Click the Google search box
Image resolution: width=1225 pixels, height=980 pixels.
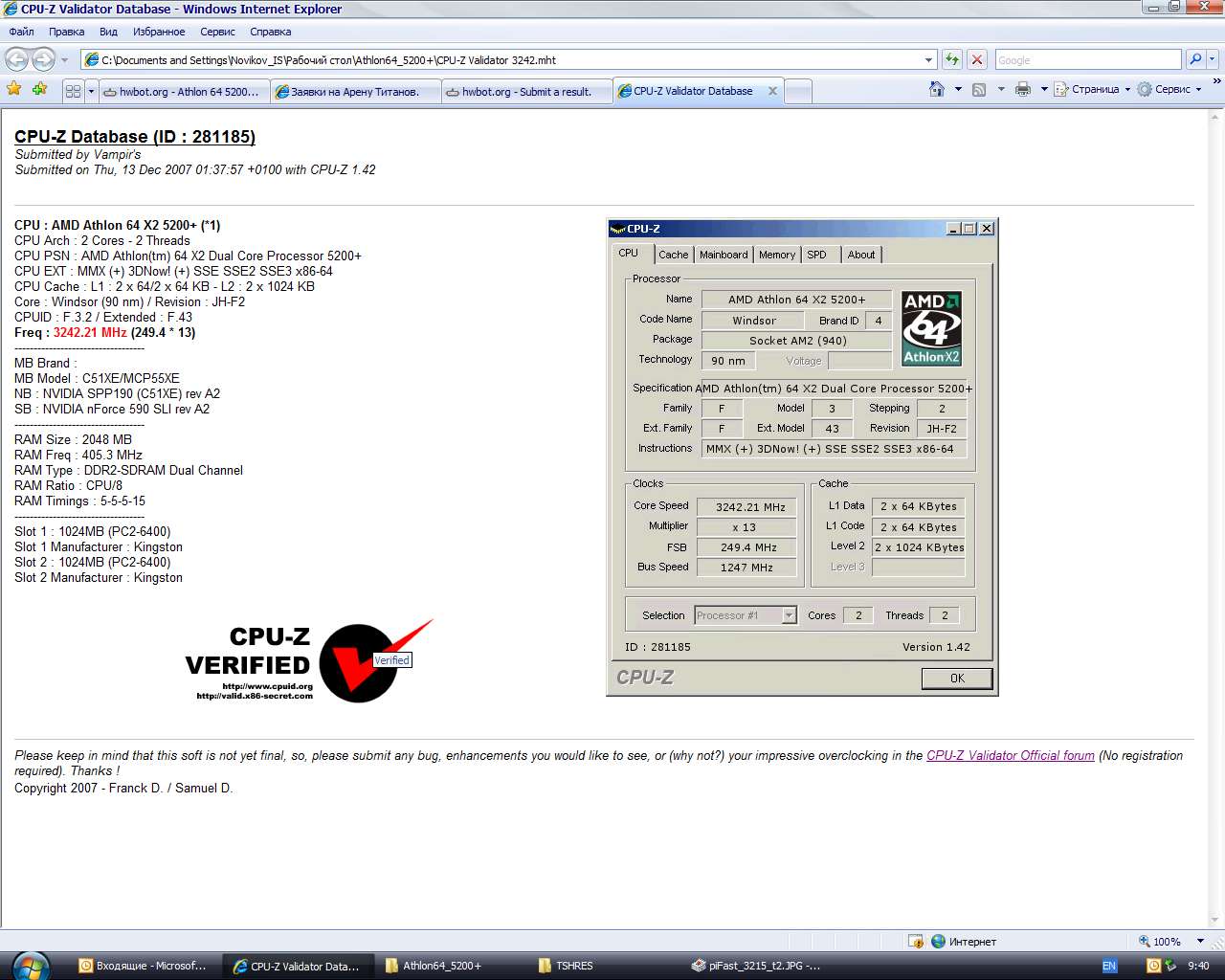tap(1088, 59)
